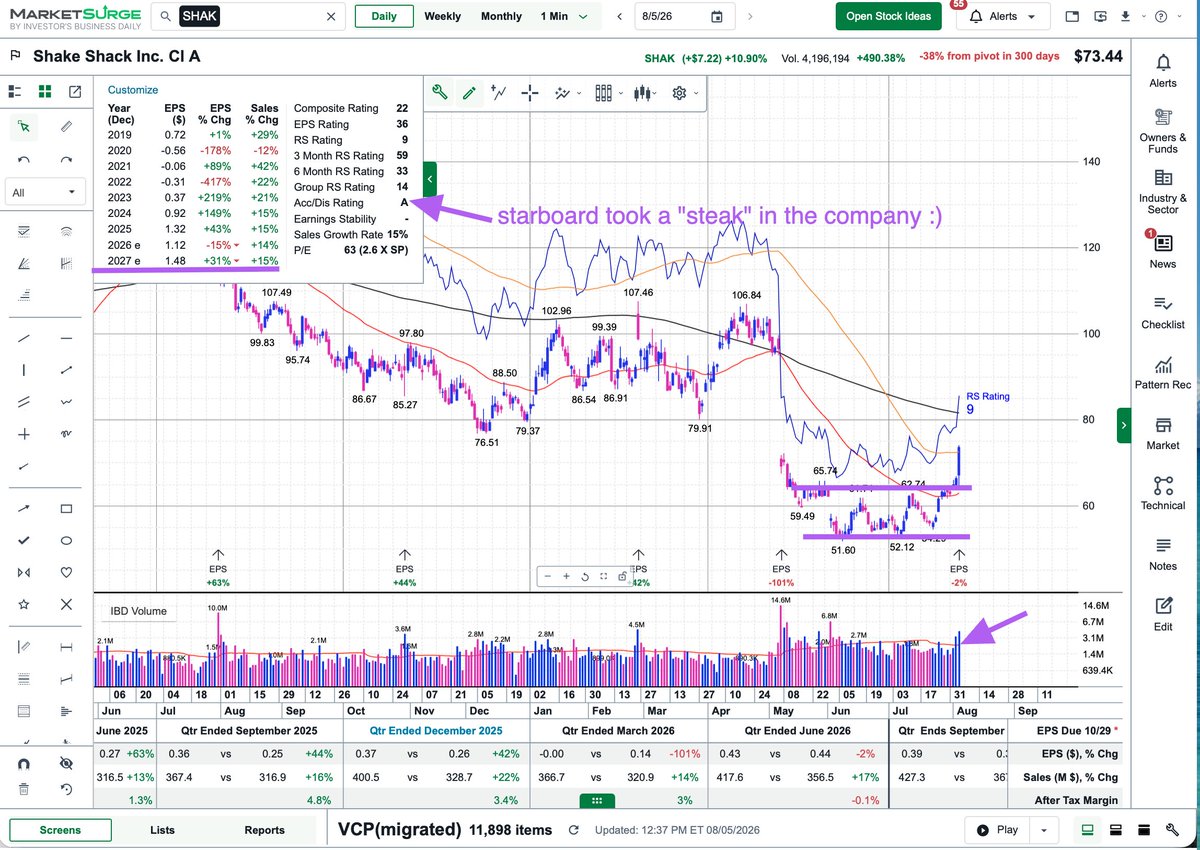Toggle the crosshair cursor in chart toolbar
The image size is (1200, 850).
(x=529, y=93)
